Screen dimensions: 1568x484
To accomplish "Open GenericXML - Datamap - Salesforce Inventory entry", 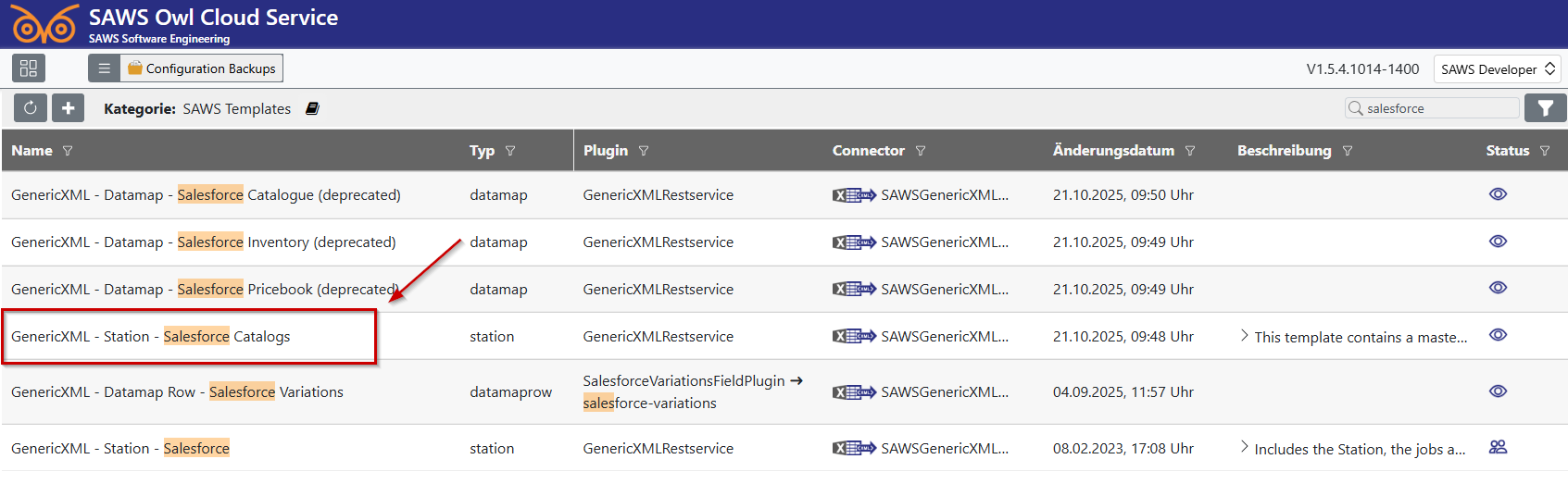I will point(203,242).
